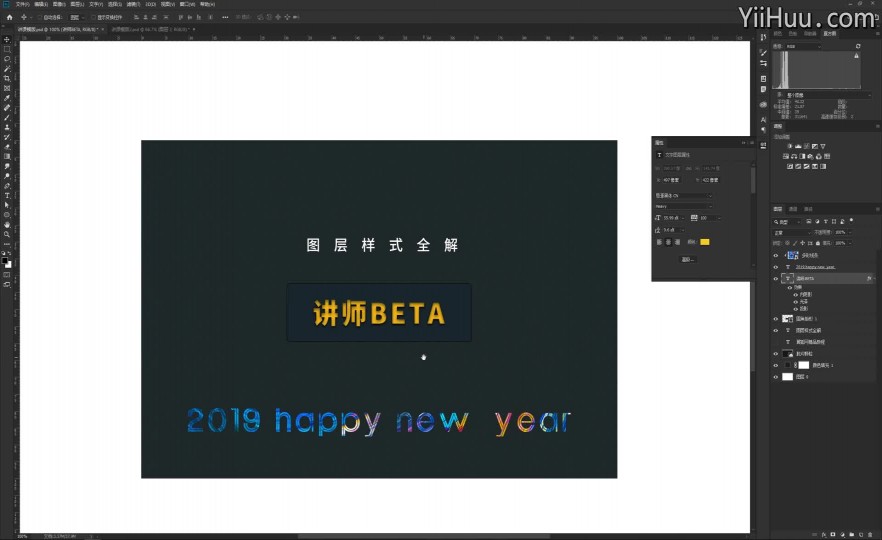The image size is (882, 540).
Task: Select the Zoom tool
Action: point(7,234)
